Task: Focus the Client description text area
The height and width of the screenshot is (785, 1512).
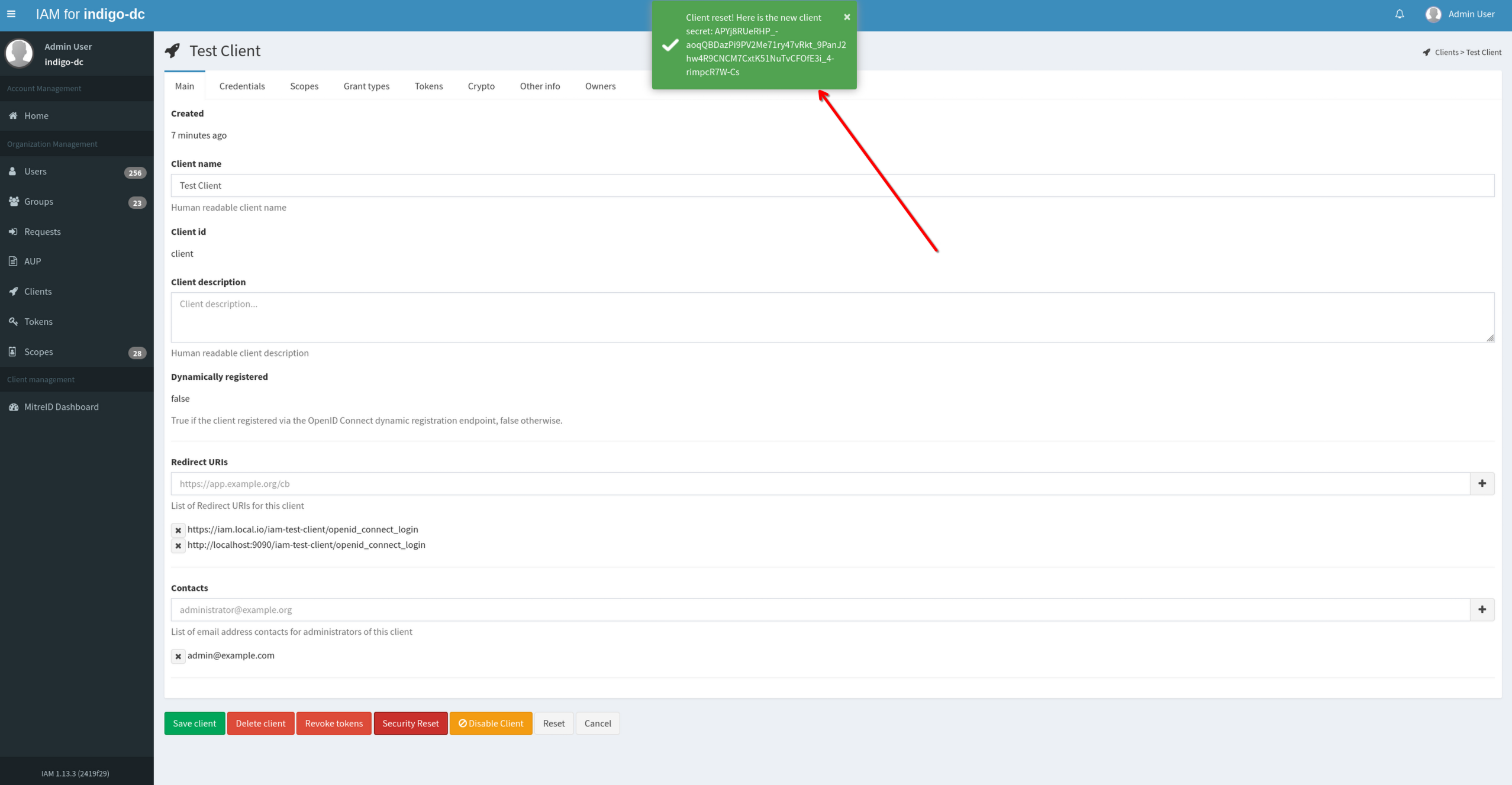Action: pos(832,317)
